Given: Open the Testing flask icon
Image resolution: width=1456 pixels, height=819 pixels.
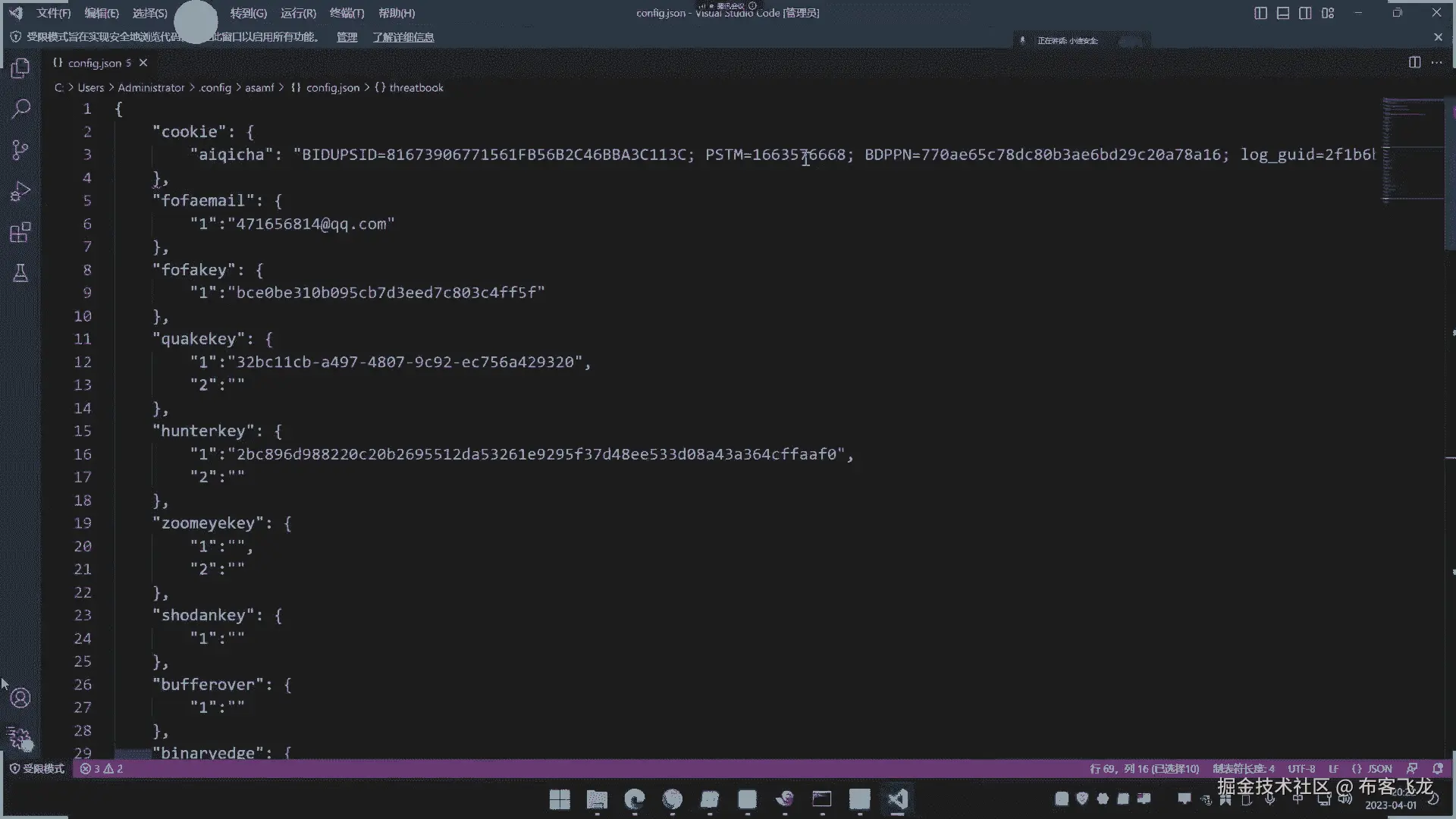Looking at the screenshot, I should pos(20,273).
